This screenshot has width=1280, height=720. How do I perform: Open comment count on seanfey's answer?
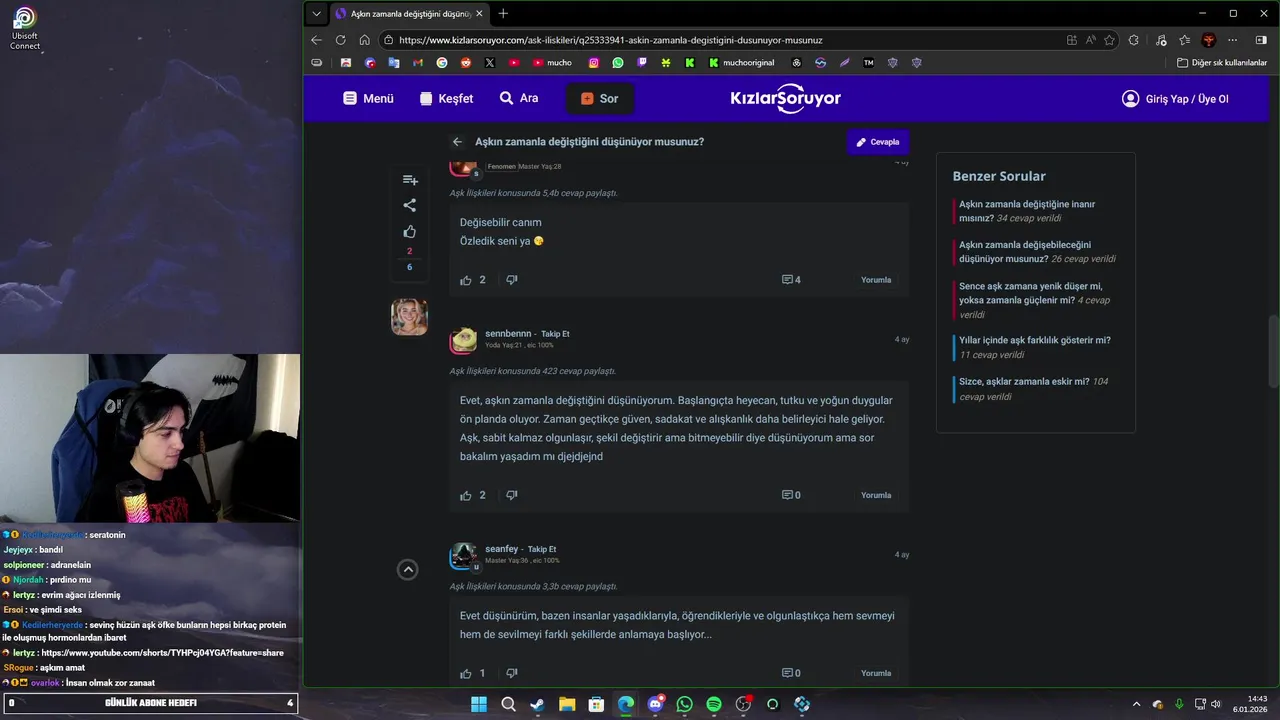pyautogui.click(x=791, y=673)
